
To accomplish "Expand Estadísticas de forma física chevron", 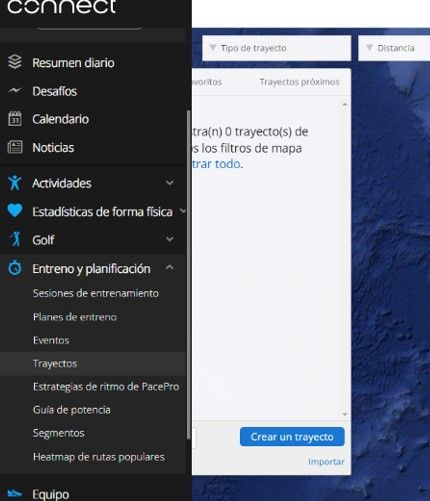I will click(x=183, y=211).
